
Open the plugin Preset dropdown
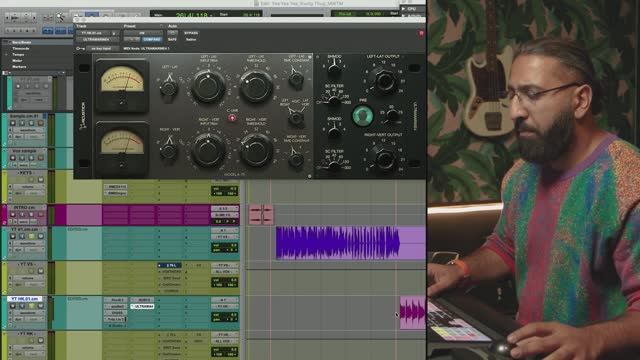coord(142,33)
